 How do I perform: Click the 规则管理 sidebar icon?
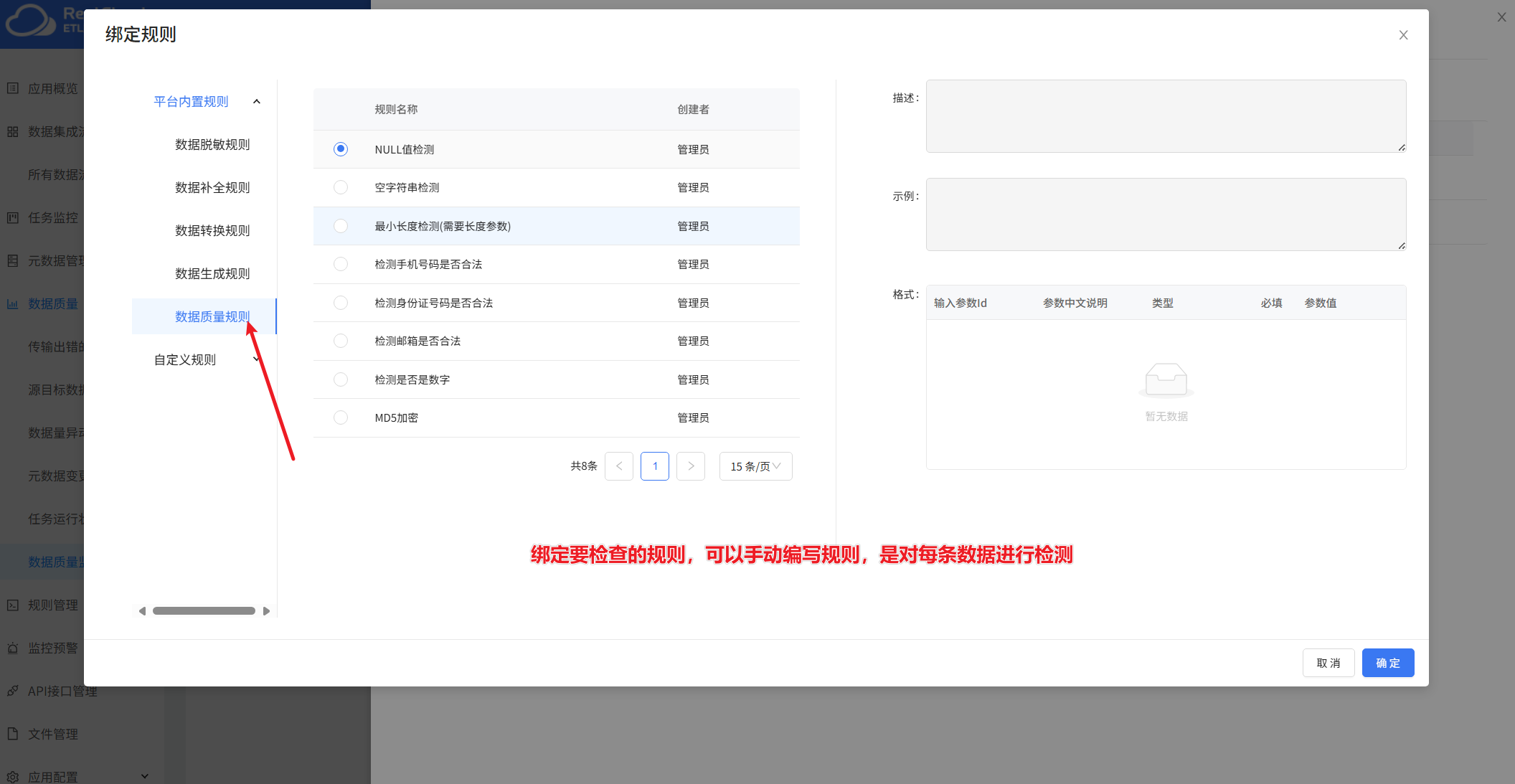pyautogui.click(x=12, y=605)
